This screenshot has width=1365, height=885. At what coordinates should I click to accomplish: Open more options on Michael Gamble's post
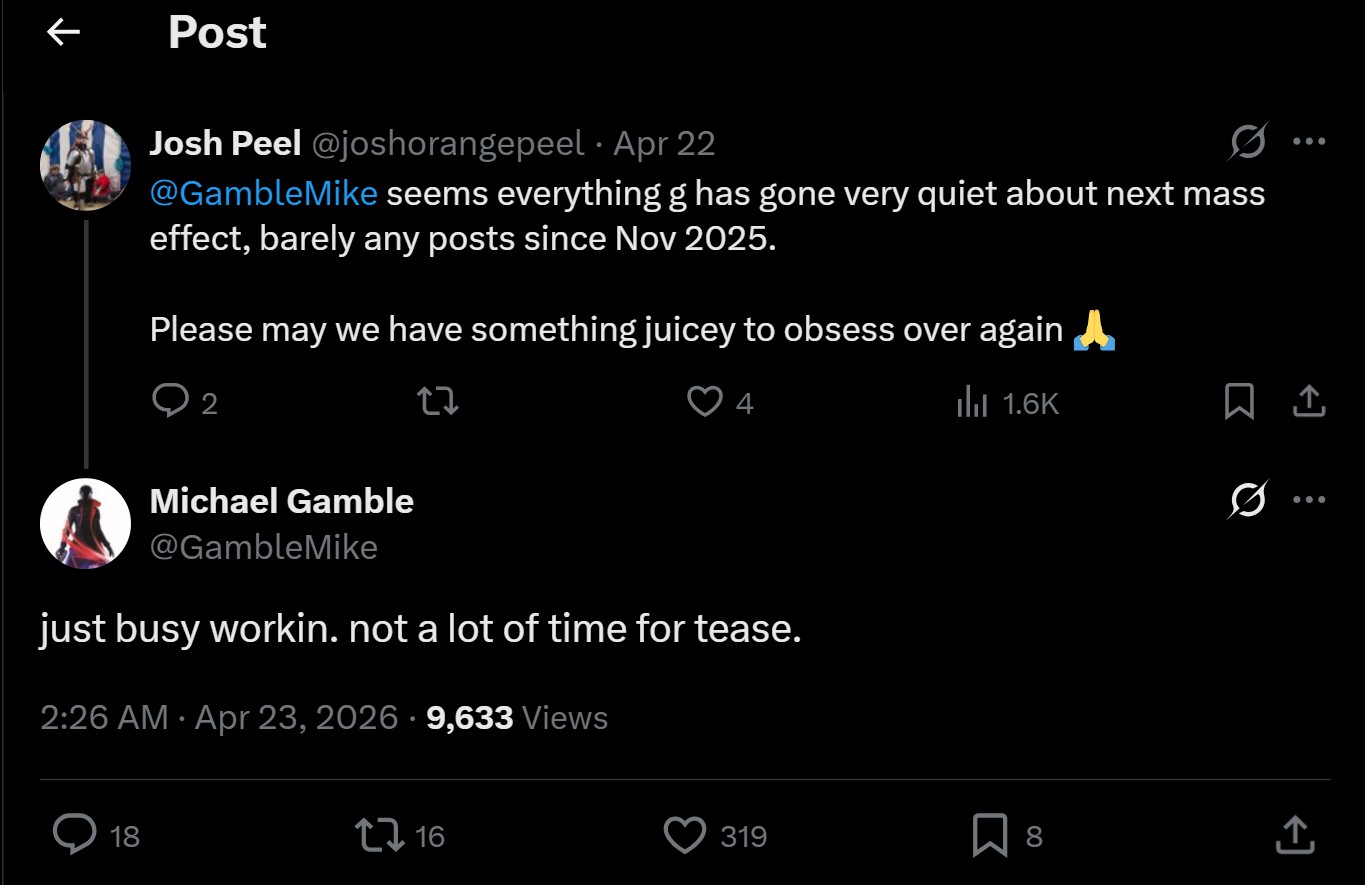[1308, 500]
